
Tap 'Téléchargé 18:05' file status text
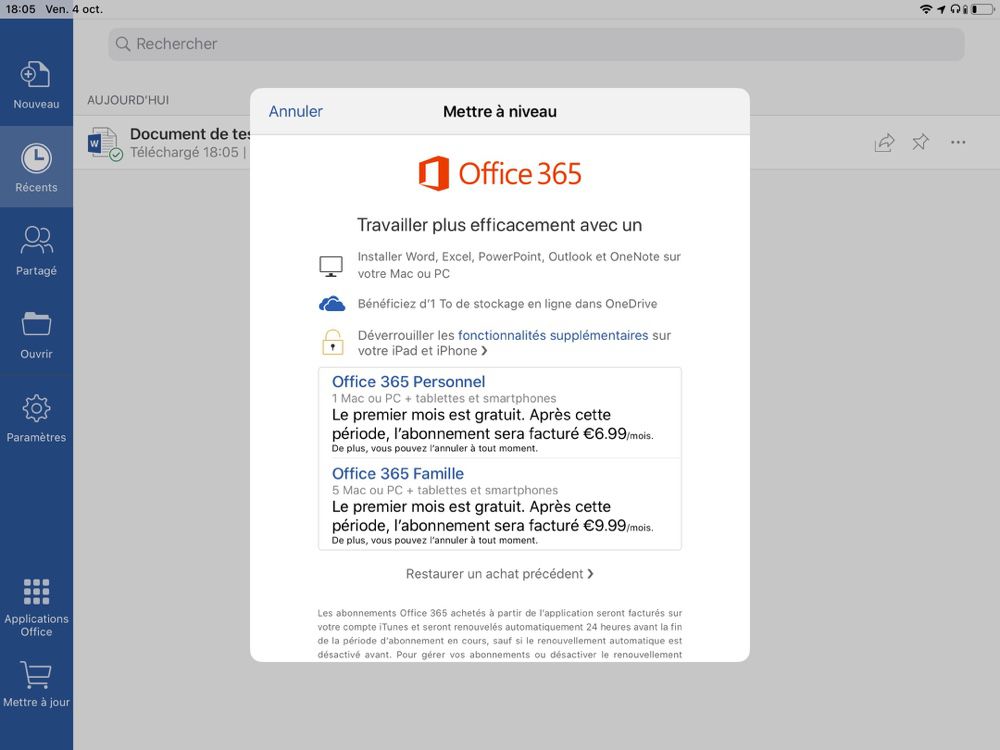tap(184, 152)
